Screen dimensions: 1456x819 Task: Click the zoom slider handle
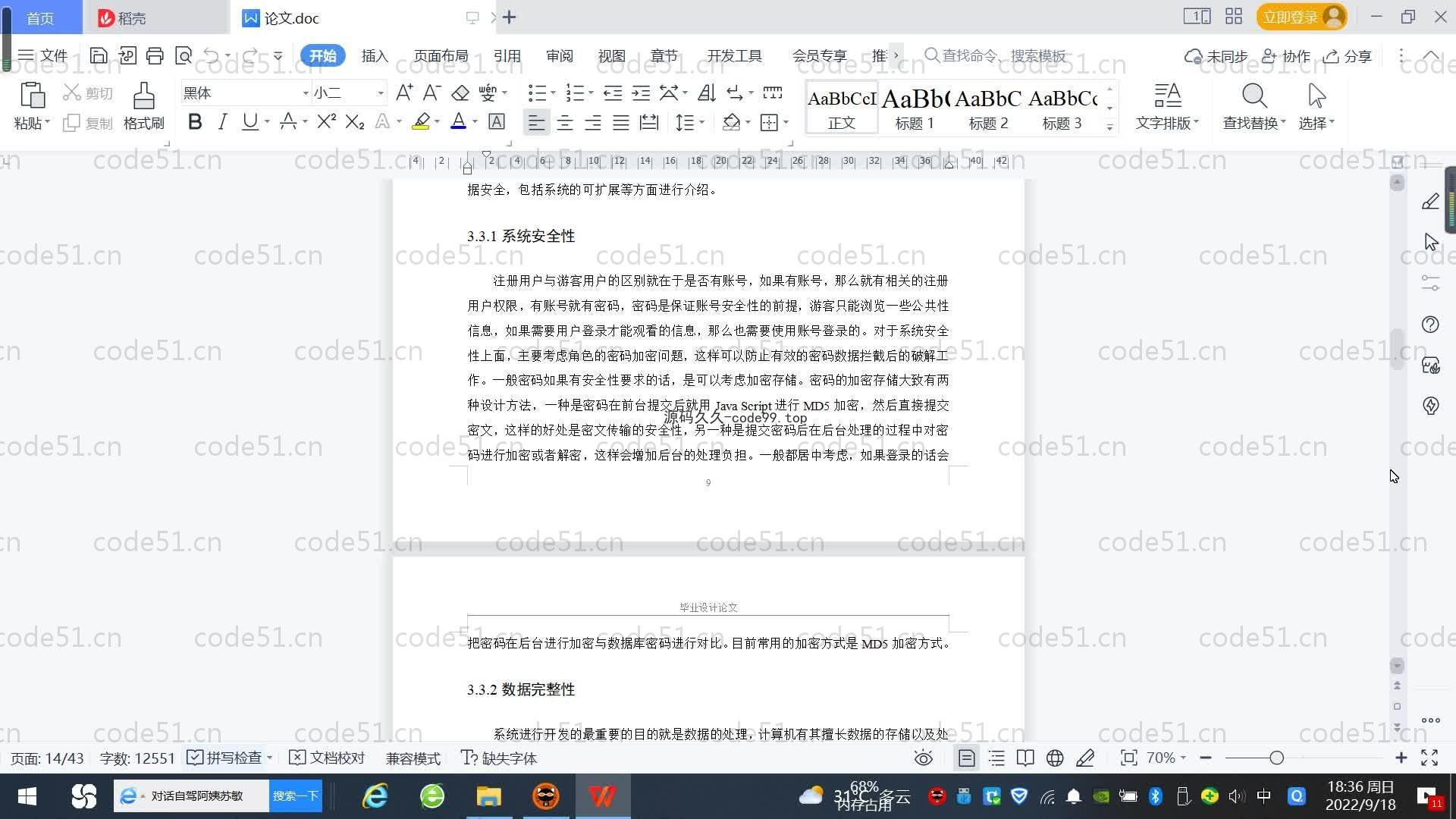(x=1276, y=758)
